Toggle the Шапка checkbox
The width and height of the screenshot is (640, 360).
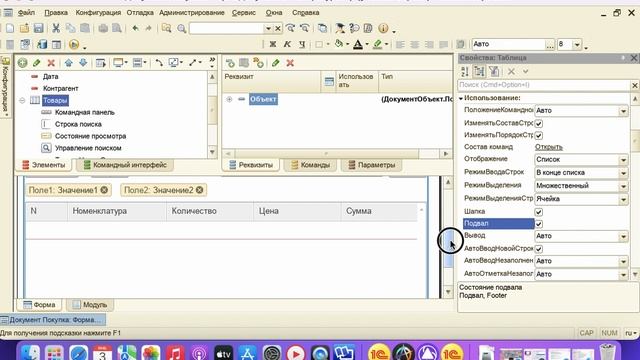[x=539, y=212]
